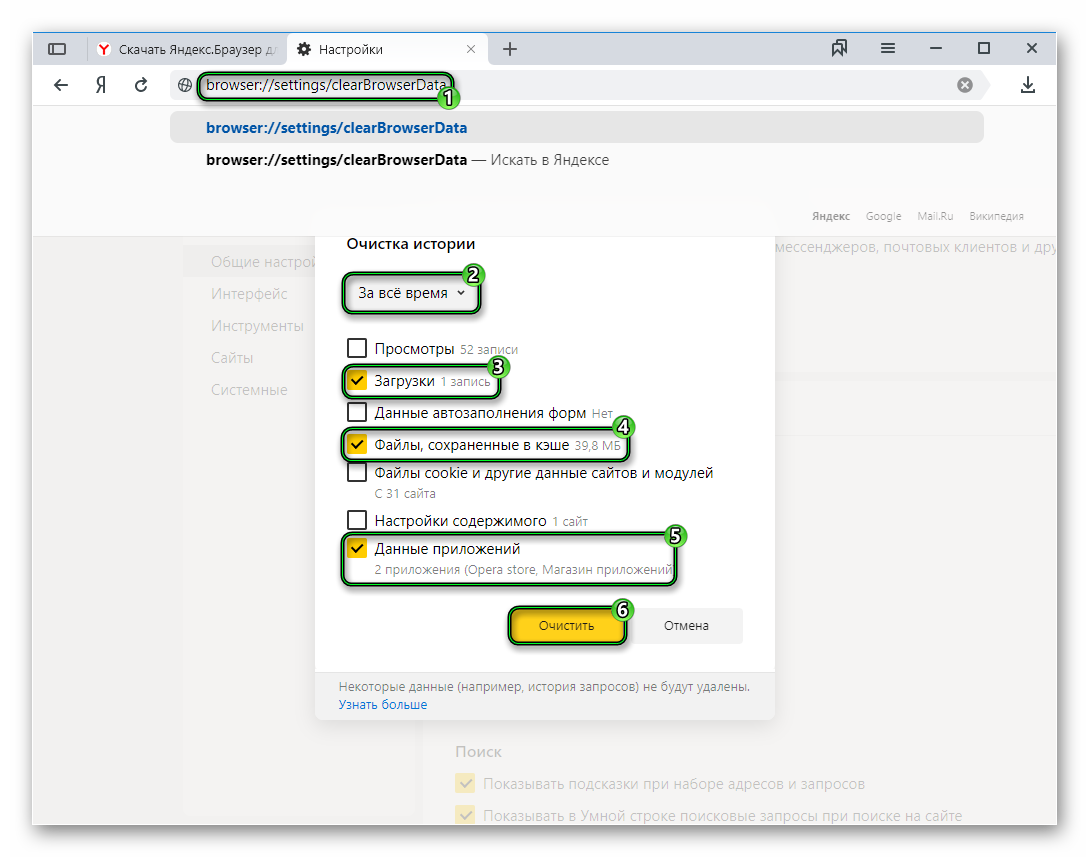The height and width of the screenshot is (857, 1089).
Task: Switch to Скачать Яндекс.Браузер tab
Action: click(188, 49)
